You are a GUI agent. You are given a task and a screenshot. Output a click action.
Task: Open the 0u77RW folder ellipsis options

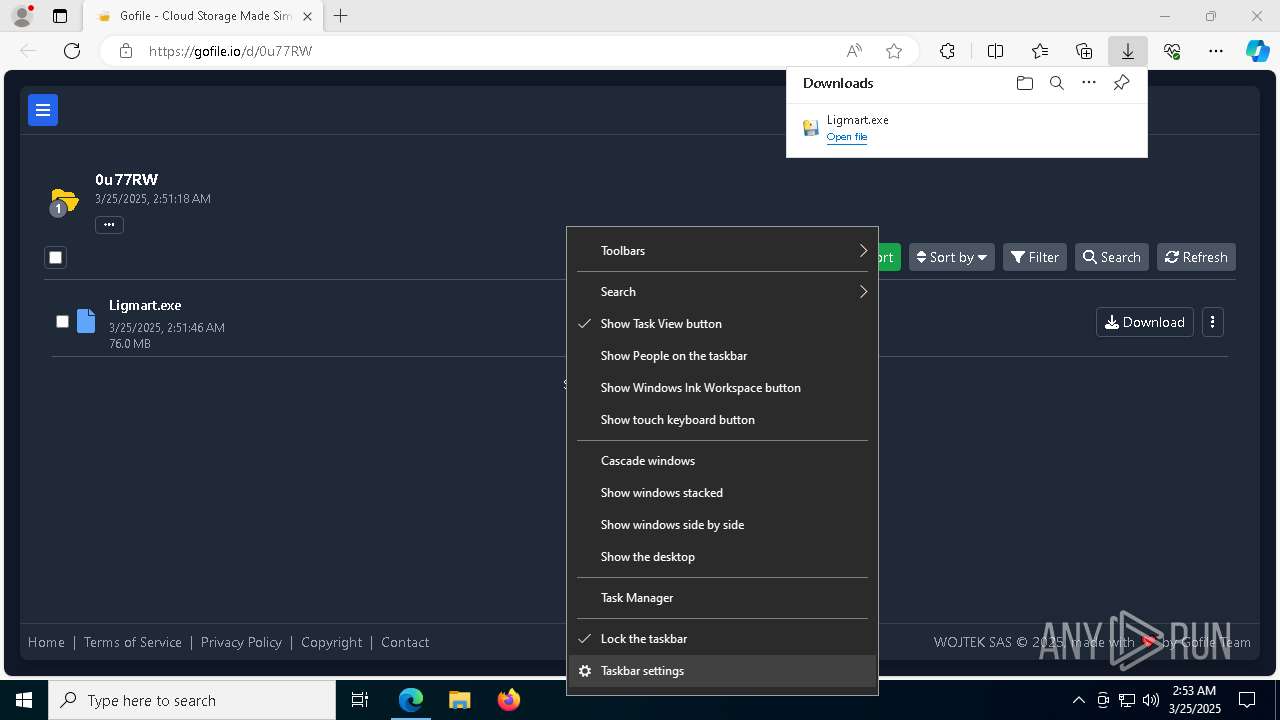click(109, 225)
